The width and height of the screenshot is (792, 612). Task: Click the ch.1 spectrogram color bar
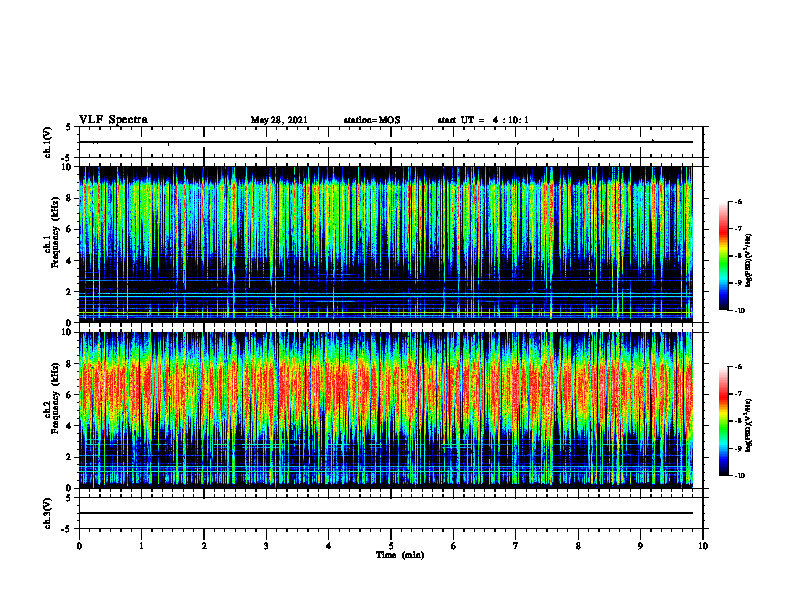point(723,256)
